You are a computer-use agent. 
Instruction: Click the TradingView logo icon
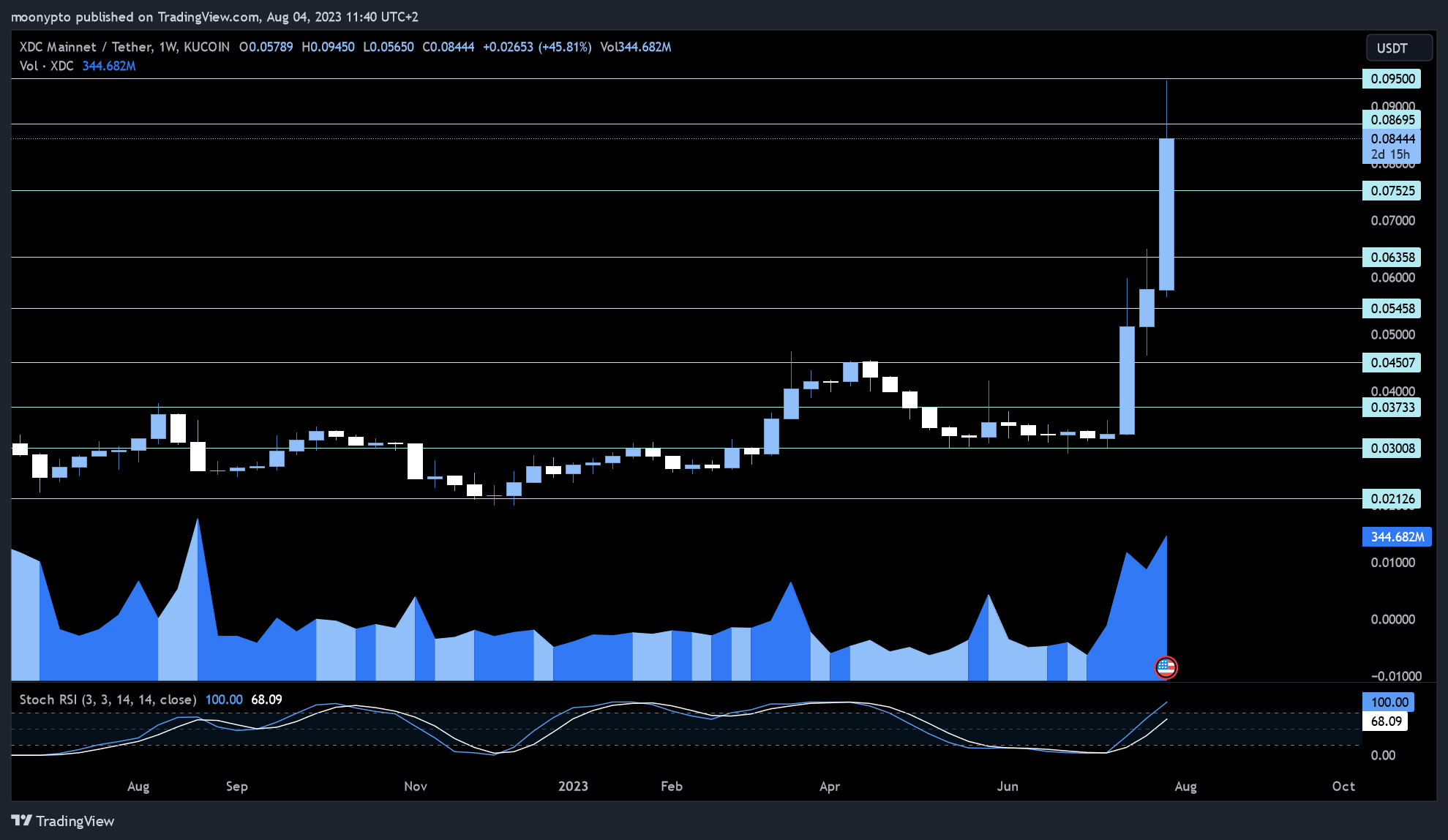point(22,820)
